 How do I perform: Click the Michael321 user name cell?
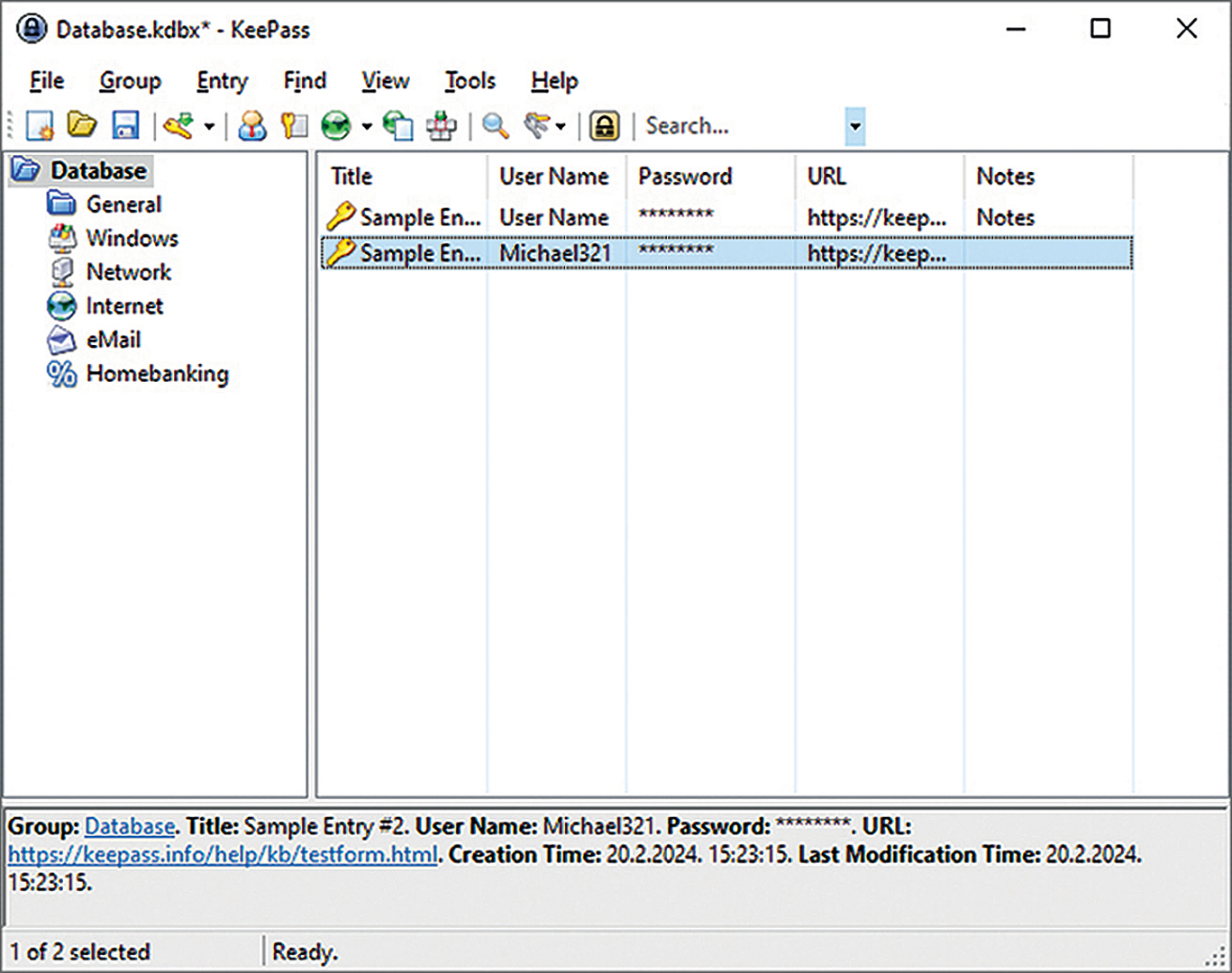(555, 253)
